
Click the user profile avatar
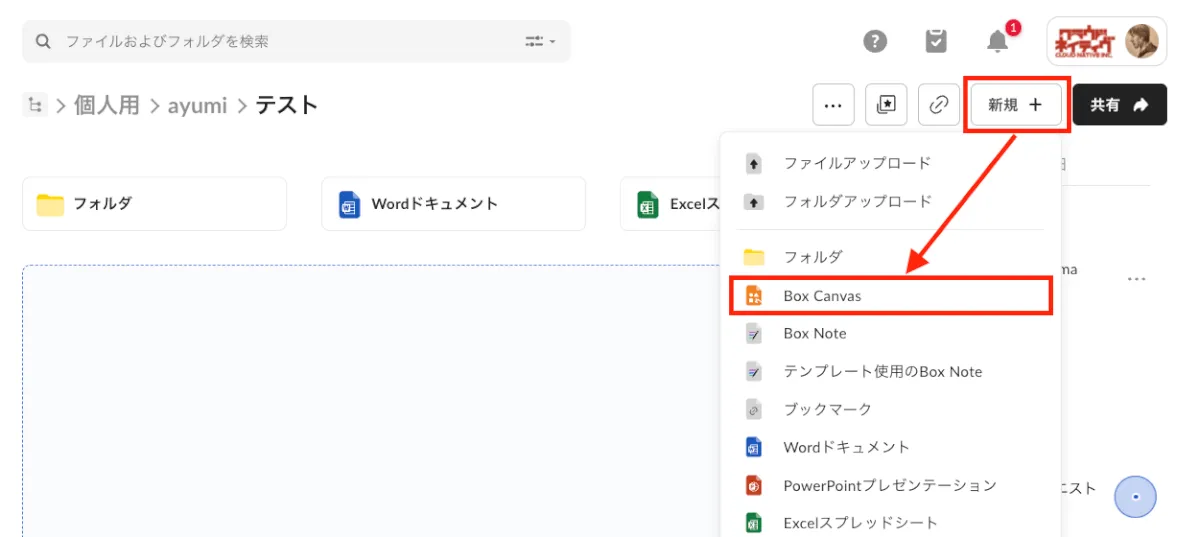(x=1141, y=41)
